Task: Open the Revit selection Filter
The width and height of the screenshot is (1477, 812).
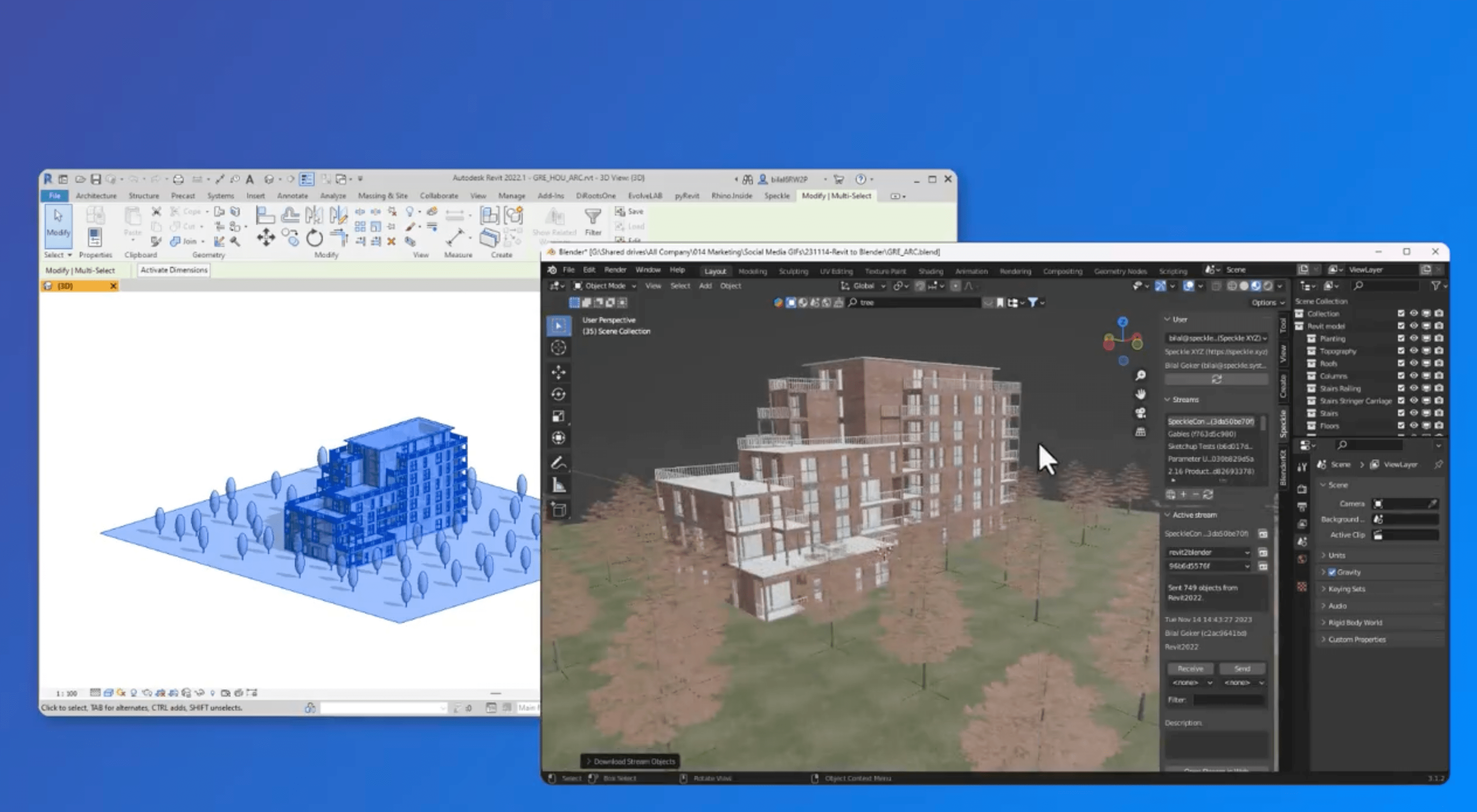Action: coord(593,222)
